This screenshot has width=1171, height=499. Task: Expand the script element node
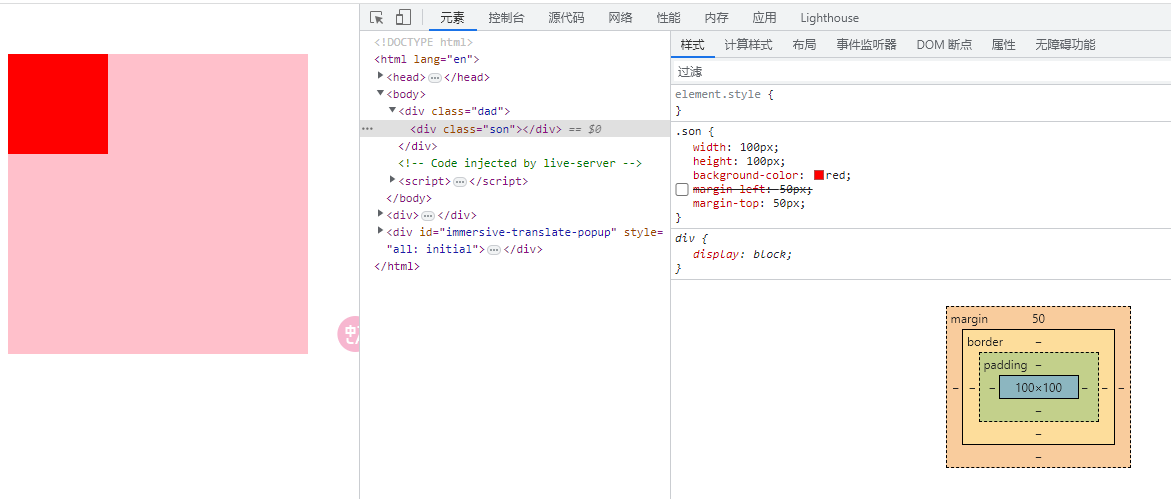(392, 180)
